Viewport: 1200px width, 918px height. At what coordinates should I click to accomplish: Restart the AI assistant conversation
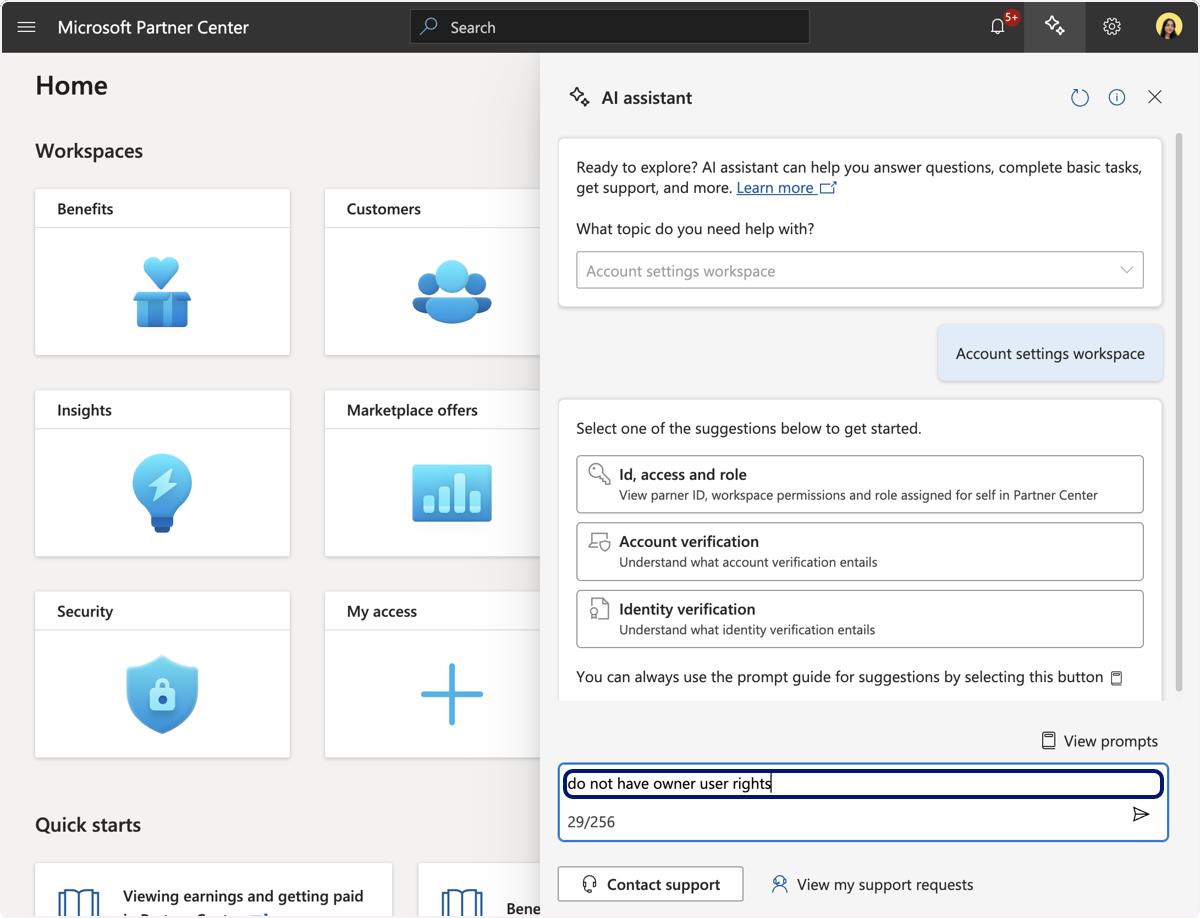[x=1079, y=97]
